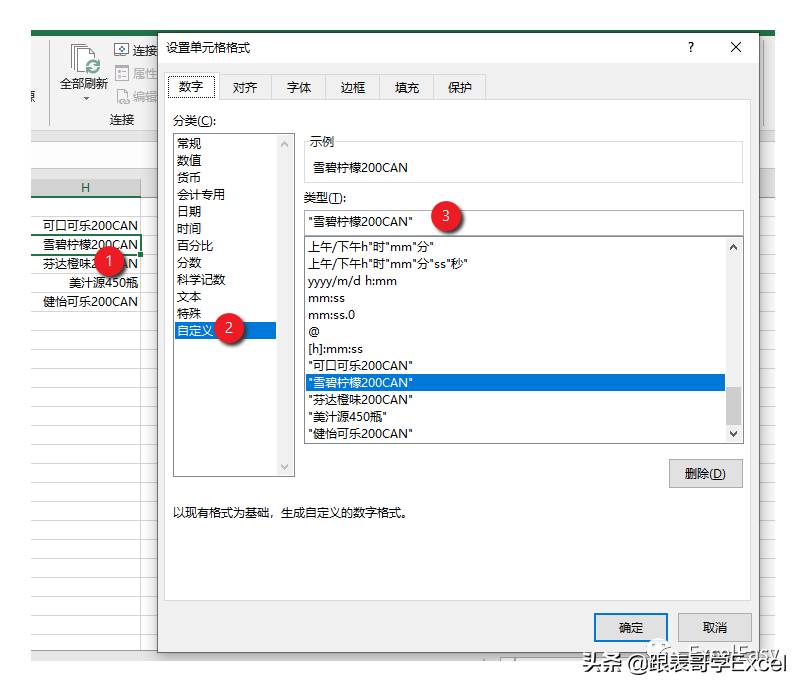The height and width of the screenshot is (691, 804).
Task: Select 数值 in the category list
Action: pyautogui.click(x=226, y=160)
